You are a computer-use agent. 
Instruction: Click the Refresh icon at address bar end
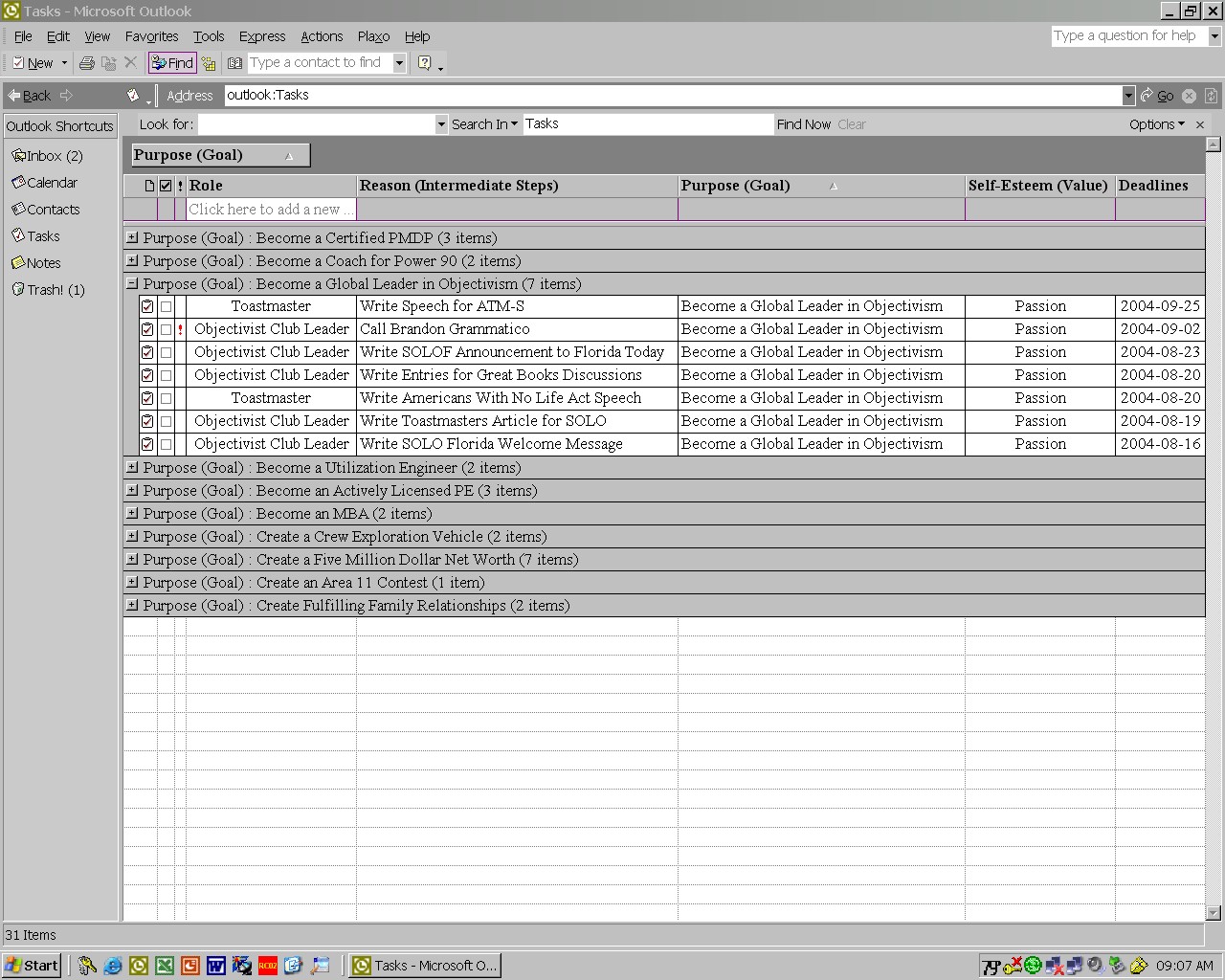(x=1211, y=96)
